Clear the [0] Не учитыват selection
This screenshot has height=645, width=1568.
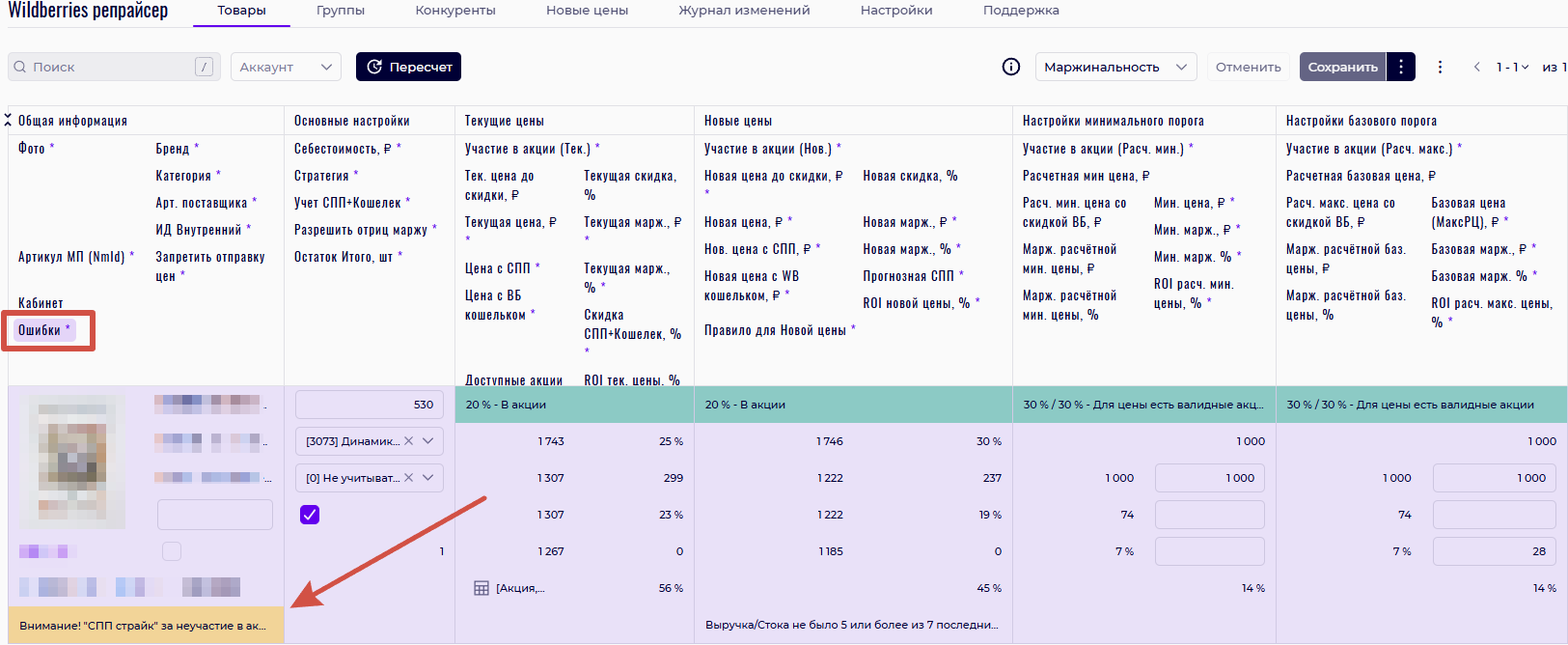coord(409,478)
